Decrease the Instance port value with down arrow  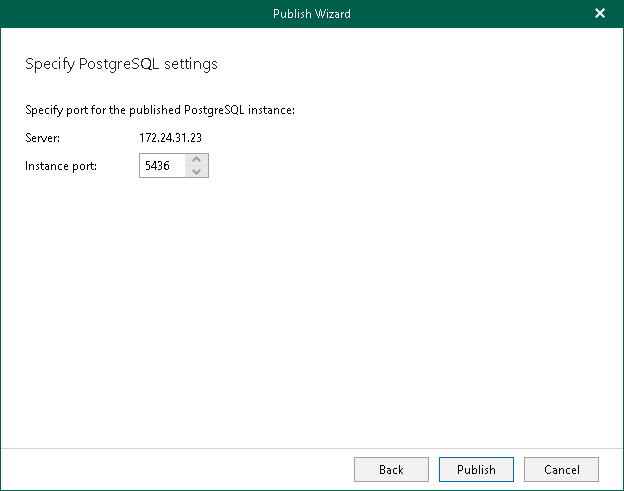[197, 171]
